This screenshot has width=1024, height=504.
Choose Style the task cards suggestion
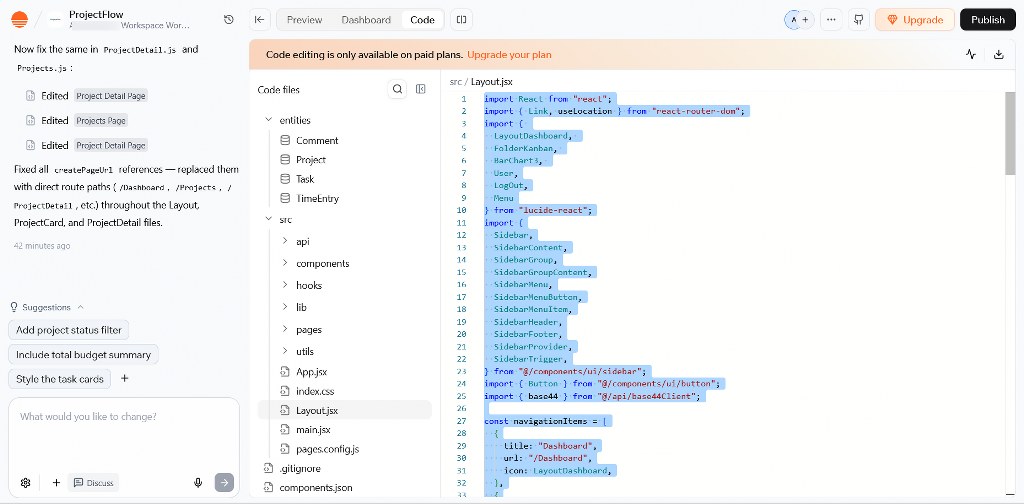tap(59, 379)
